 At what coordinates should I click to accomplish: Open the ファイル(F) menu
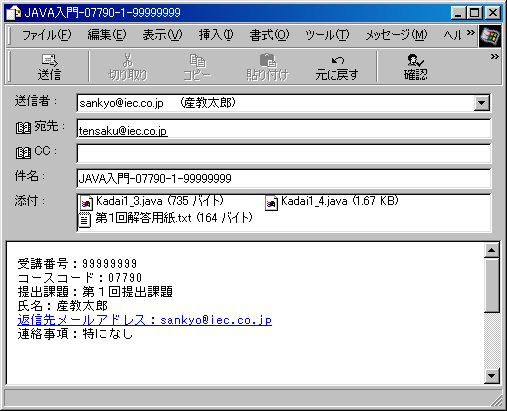tap(47, 35)
